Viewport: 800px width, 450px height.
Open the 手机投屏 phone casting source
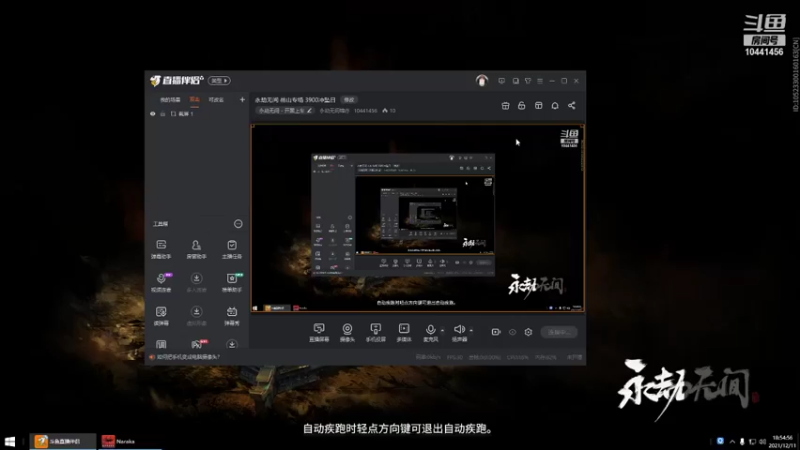coord(376,332)
